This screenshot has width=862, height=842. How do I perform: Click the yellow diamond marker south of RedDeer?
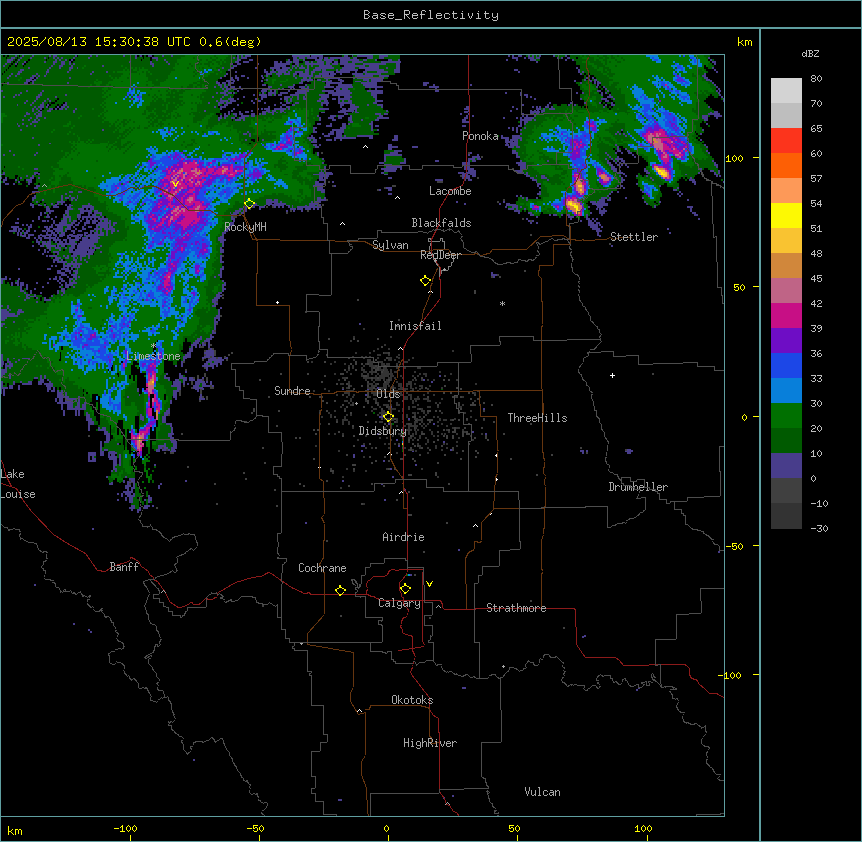tap(425, 281)
